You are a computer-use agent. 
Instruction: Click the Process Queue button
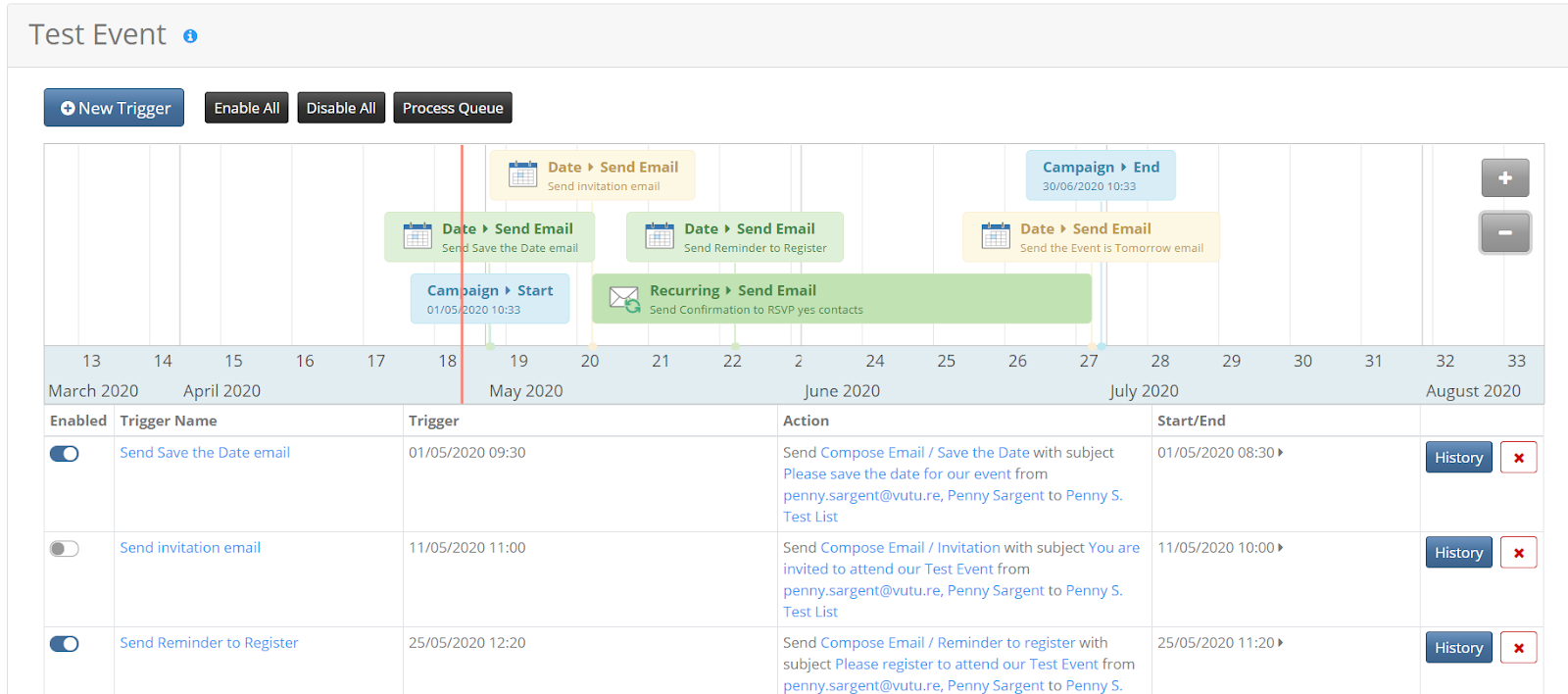(453, 108)
